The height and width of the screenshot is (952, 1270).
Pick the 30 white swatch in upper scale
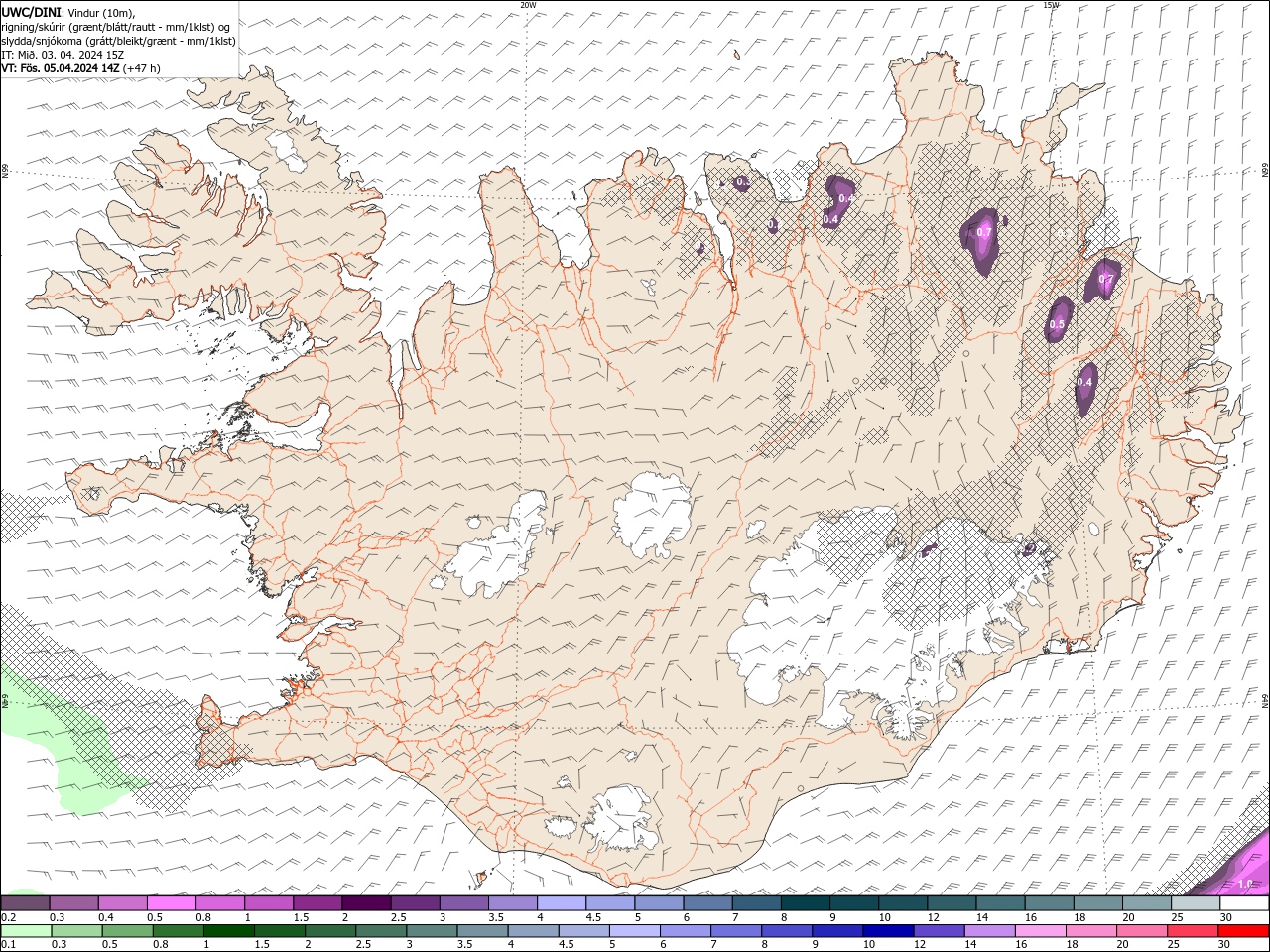1244,903
